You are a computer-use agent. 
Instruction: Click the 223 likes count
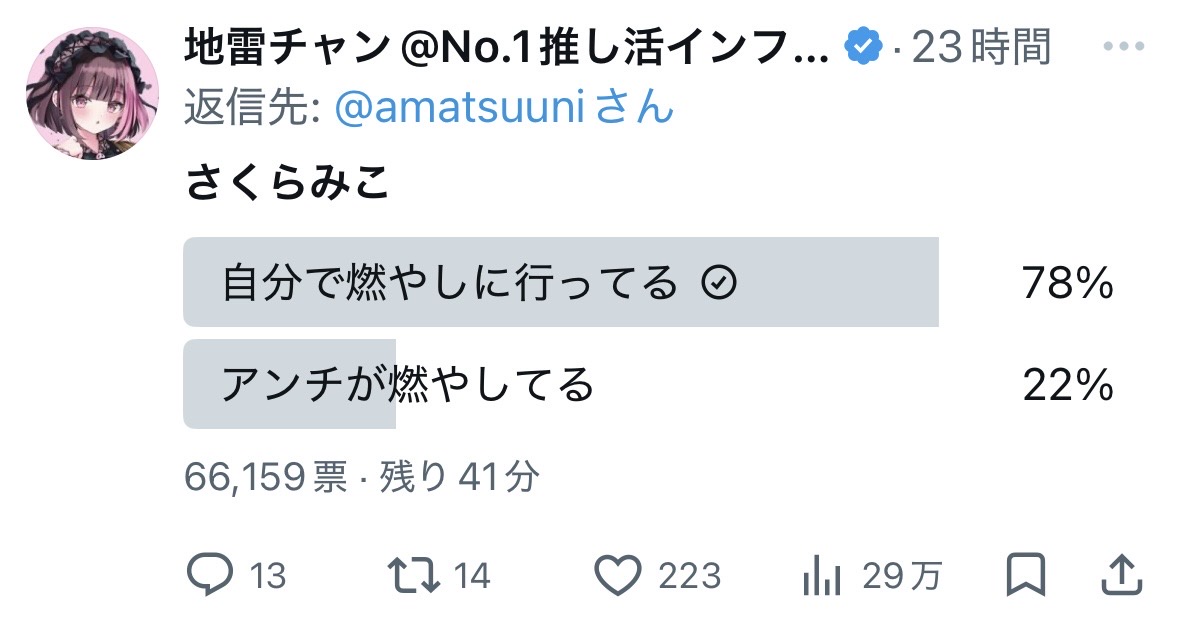689,575
